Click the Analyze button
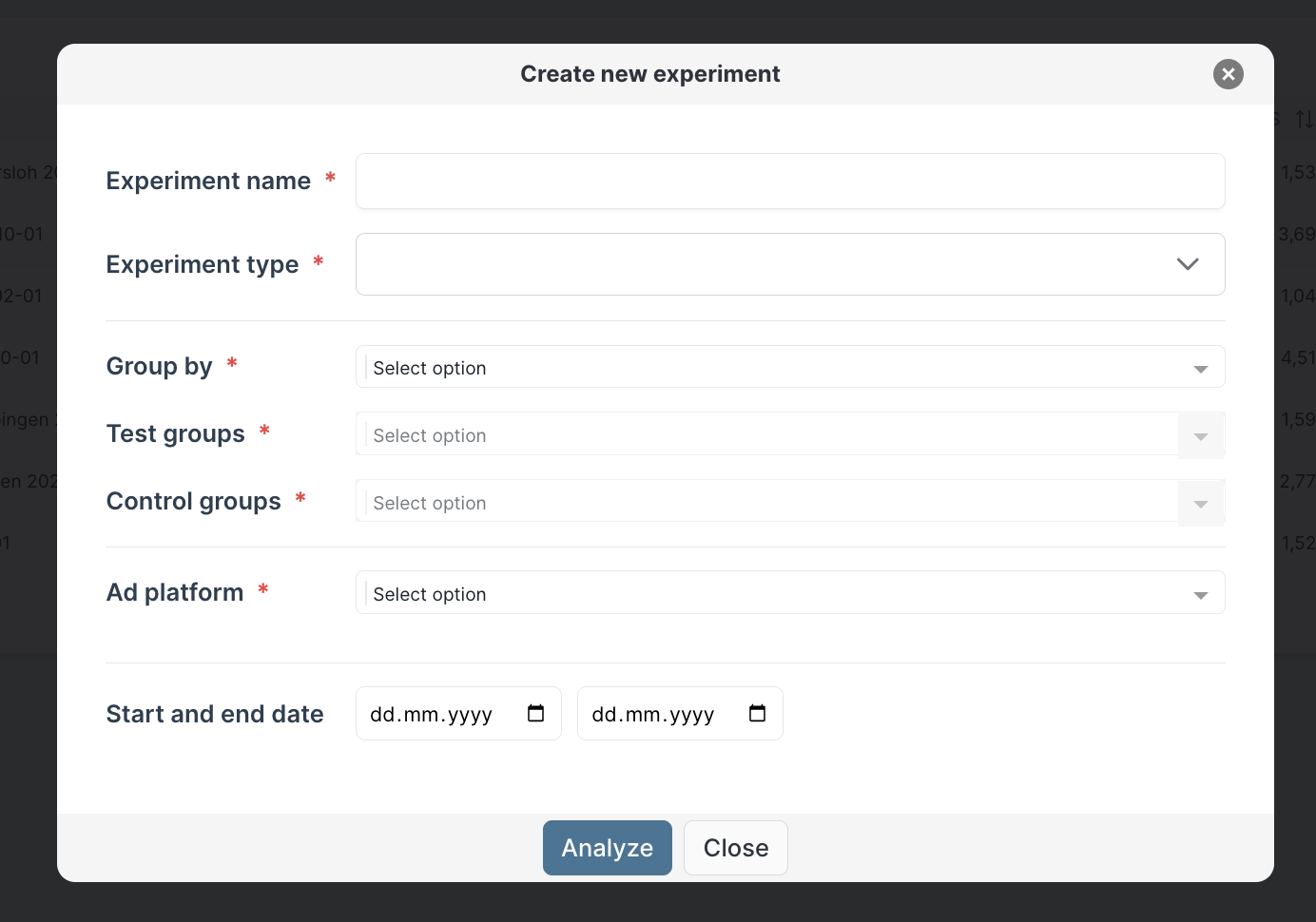 607,847
